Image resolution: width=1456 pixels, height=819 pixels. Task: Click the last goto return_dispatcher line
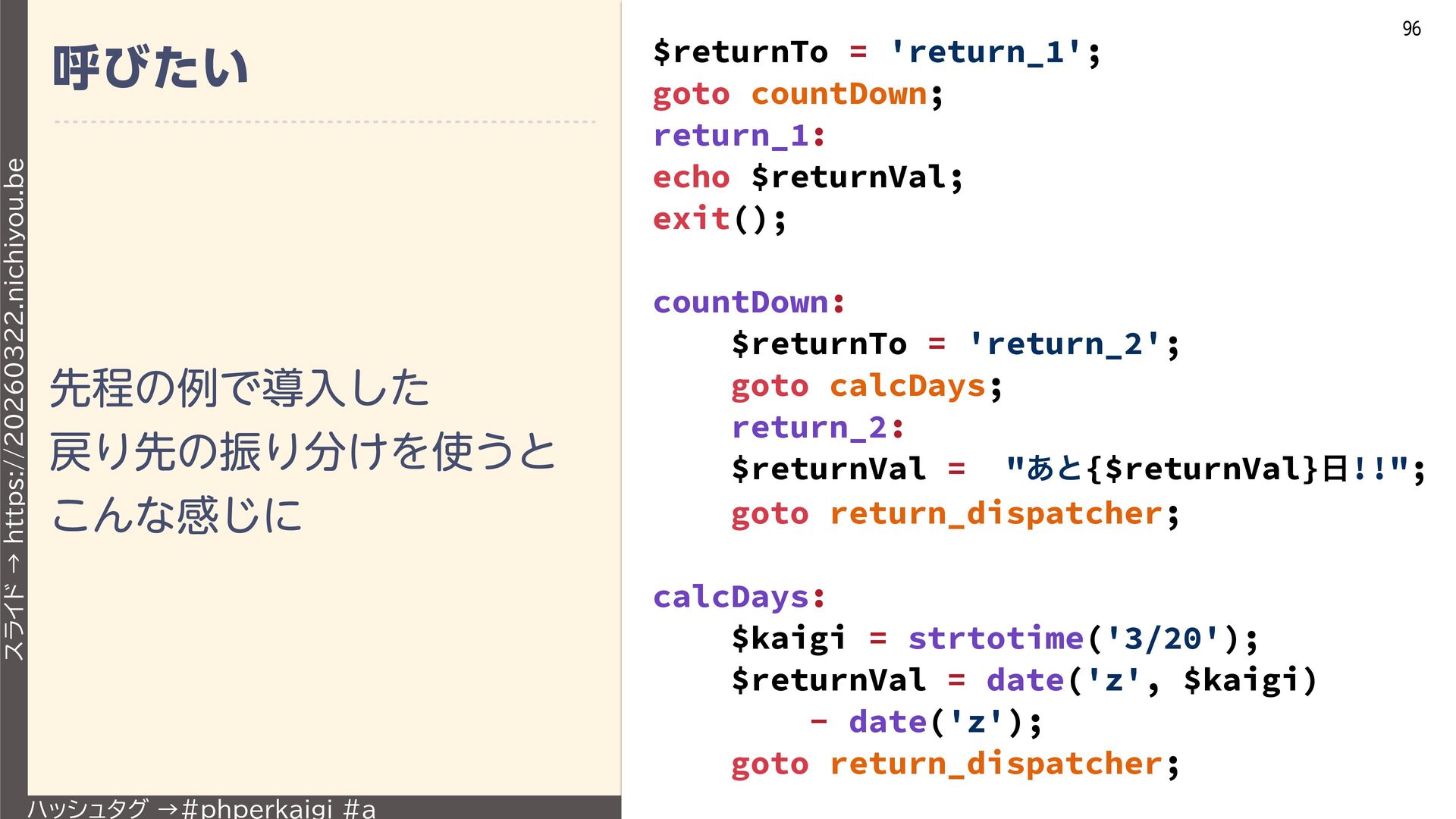point(955,764)
